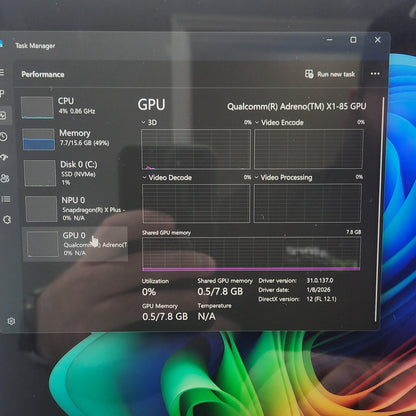416x416 pixels.
Task: Open the hamburger navigation menu
Action: [x=2, y=72]
